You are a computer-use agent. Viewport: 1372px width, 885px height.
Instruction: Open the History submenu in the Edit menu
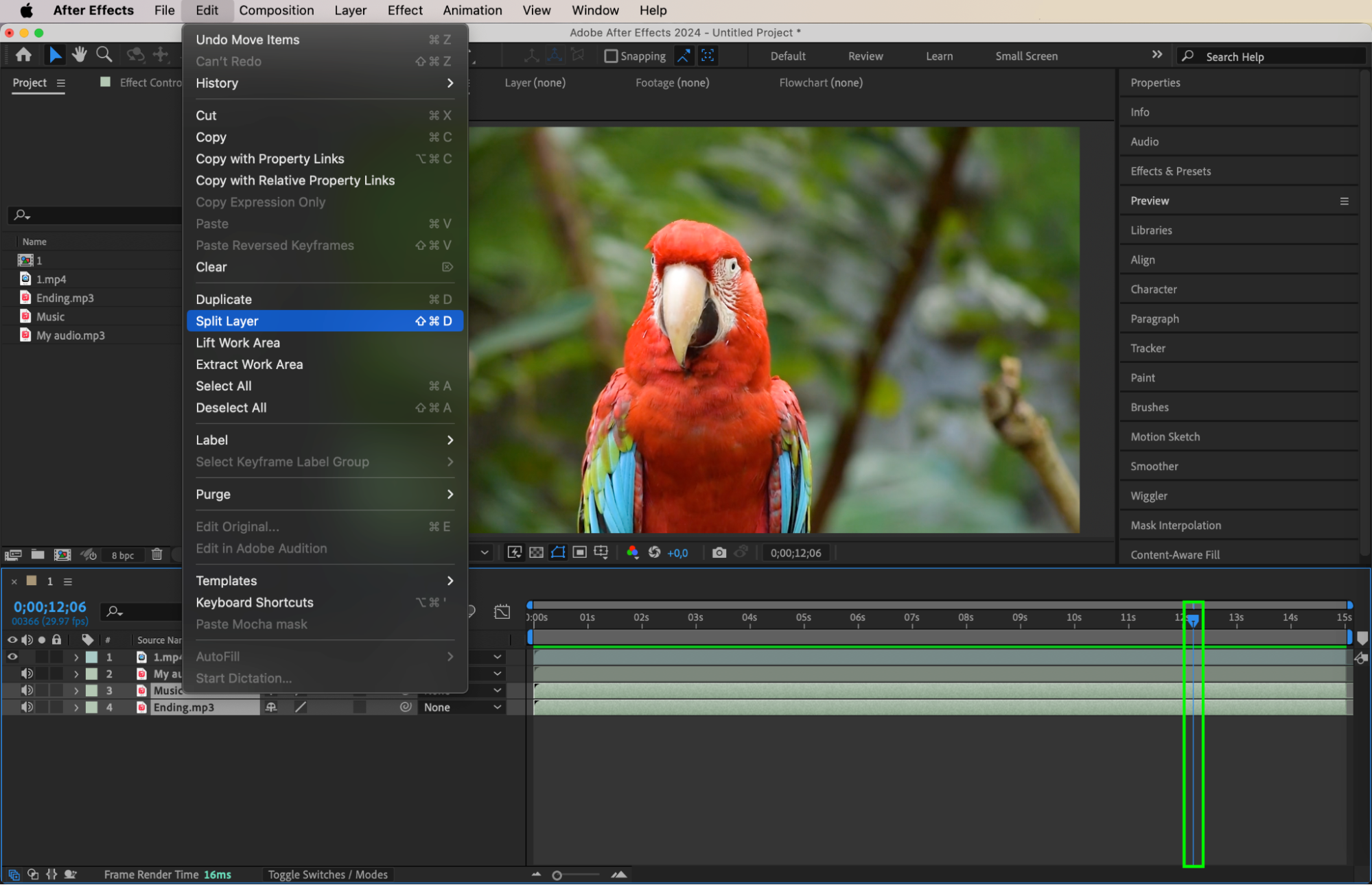pyautogui.click(x=217, y=83)
